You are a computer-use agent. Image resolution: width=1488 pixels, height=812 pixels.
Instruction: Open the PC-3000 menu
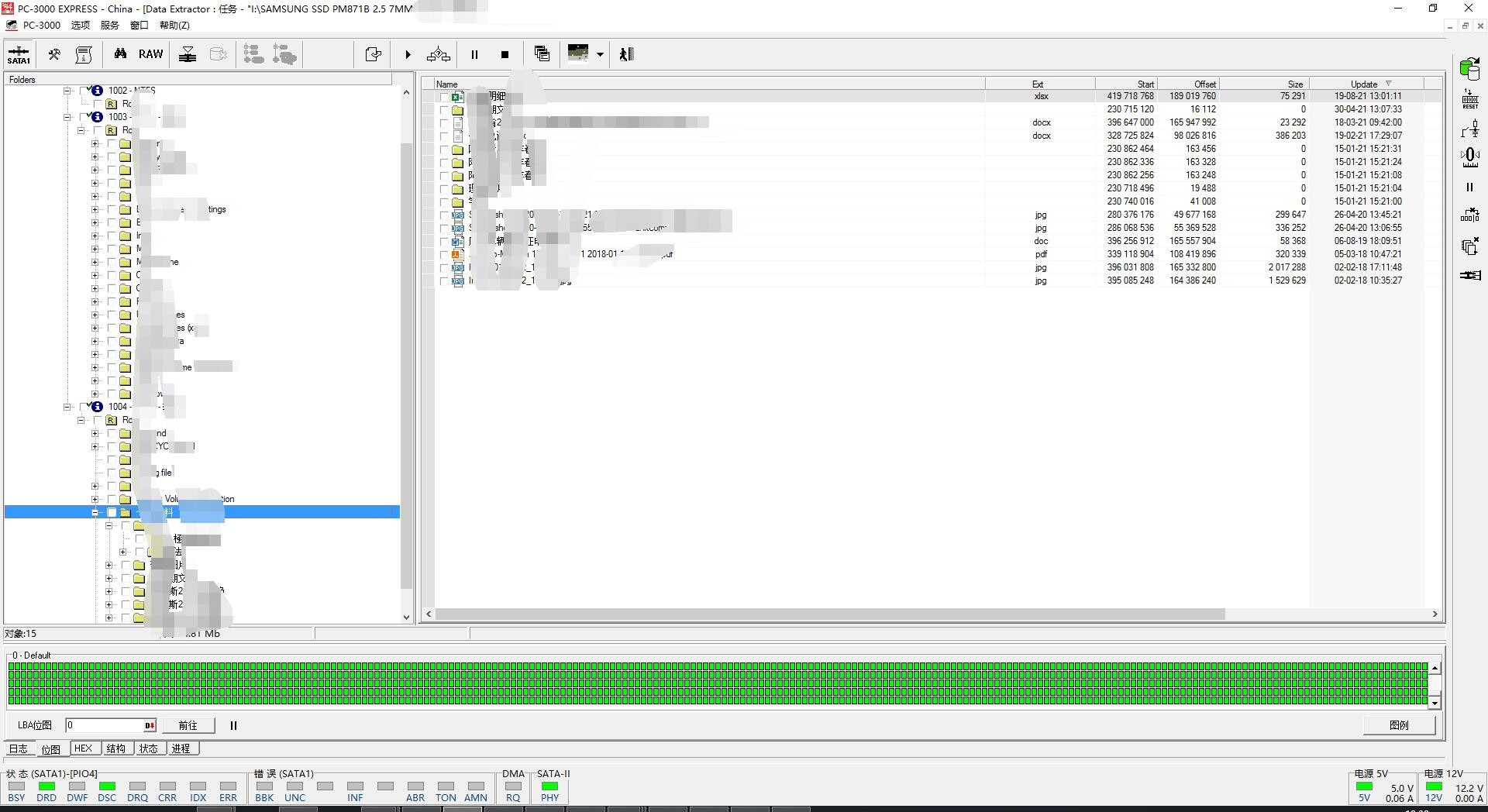[41, 25]
